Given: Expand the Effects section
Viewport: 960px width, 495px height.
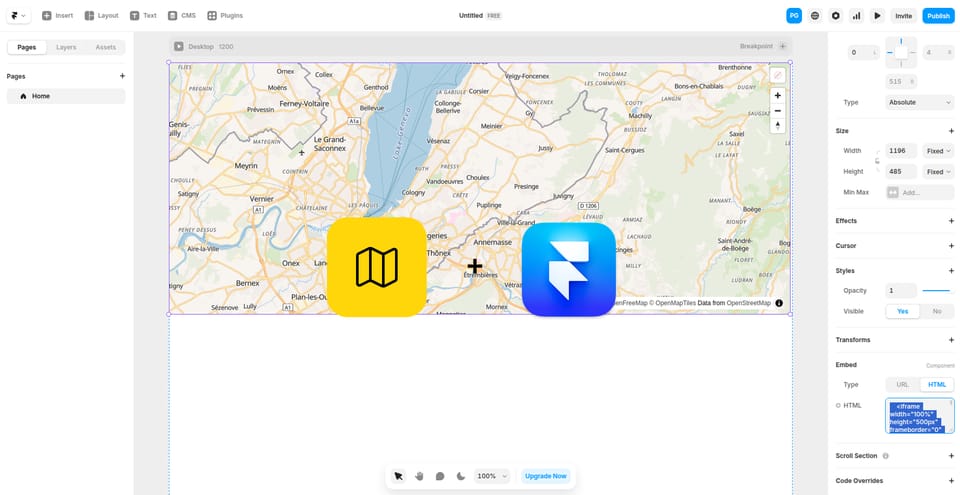Looking at the screenshot, I should (x=951, y=221).
